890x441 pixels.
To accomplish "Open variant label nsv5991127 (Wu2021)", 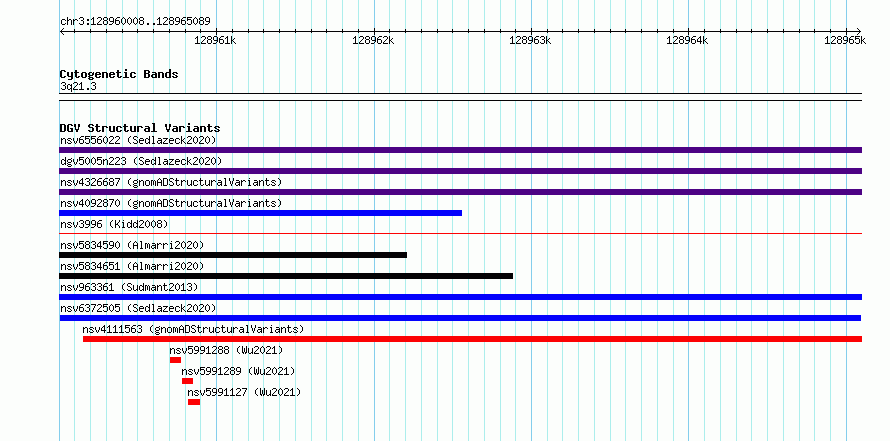I will click(x=244, y=392).
